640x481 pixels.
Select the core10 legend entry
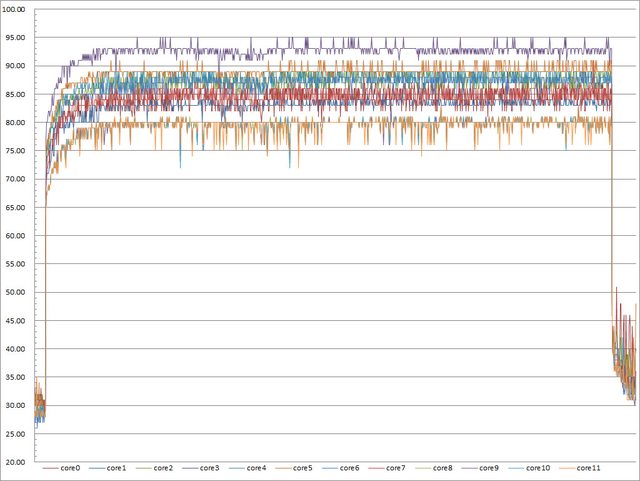pos(537,468)
